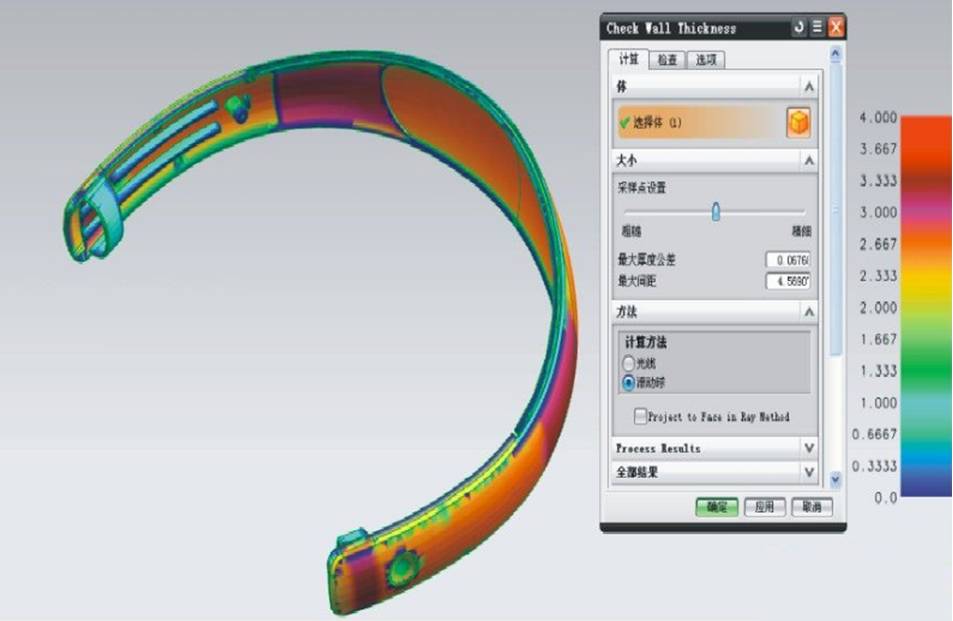Image resolution: width=953 pixels, height=621 pixels.
Task: Switch to the 选项 tab
Action: point(705,60)
